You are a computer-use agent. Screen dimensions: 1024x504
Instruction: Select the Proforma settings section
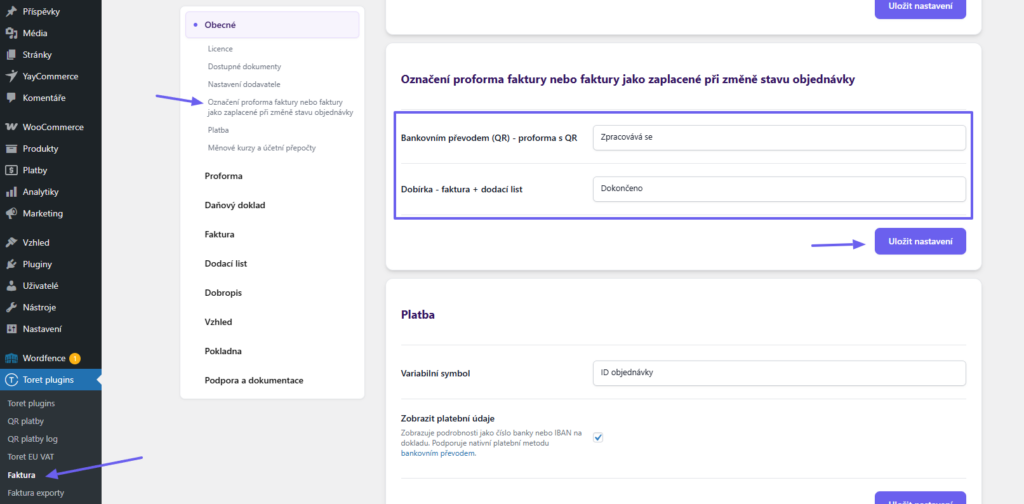pos(223,176)
